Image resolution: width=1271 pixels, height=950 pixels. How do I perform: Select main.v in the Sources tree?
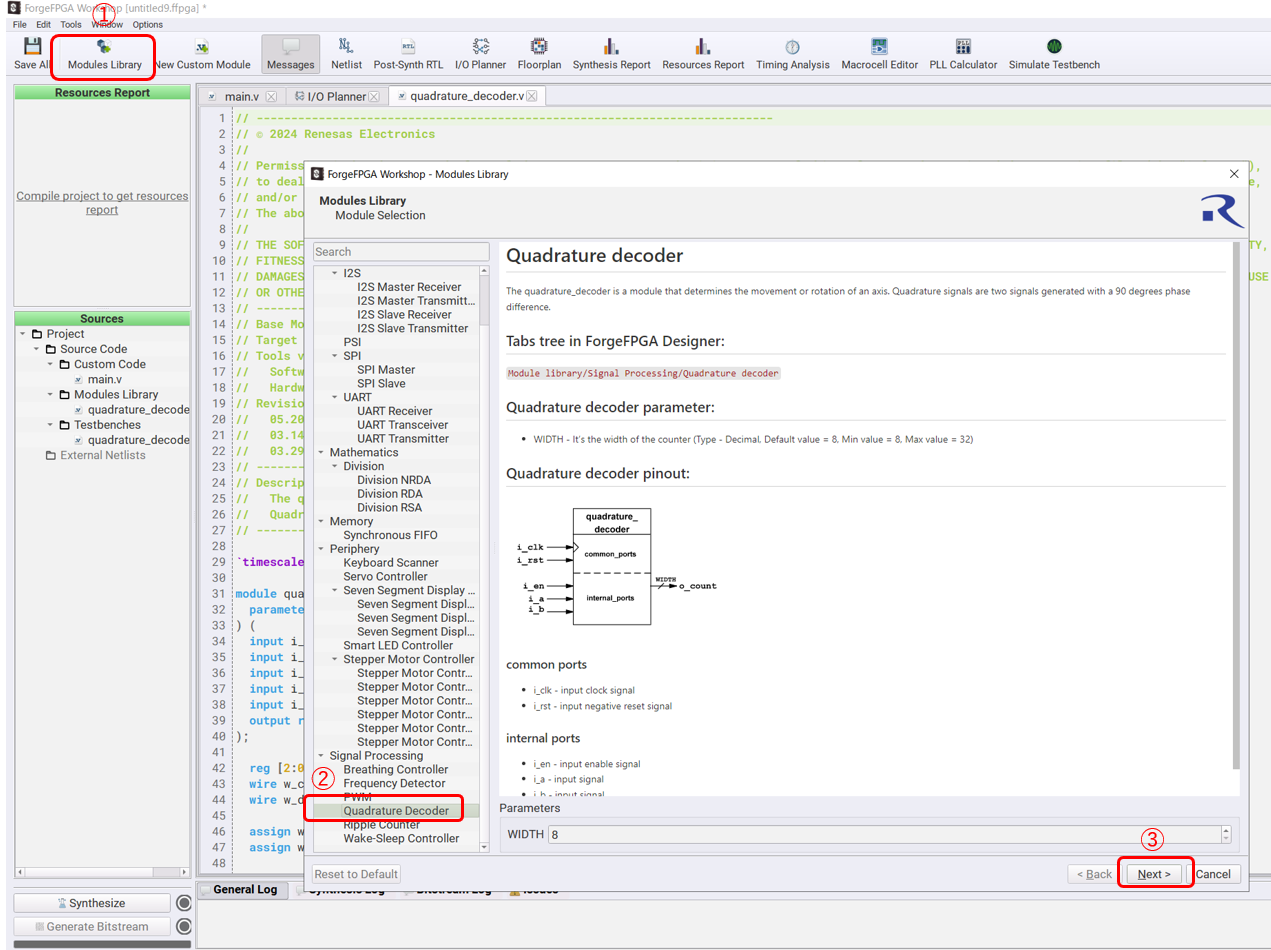click(x=104, y=379)
